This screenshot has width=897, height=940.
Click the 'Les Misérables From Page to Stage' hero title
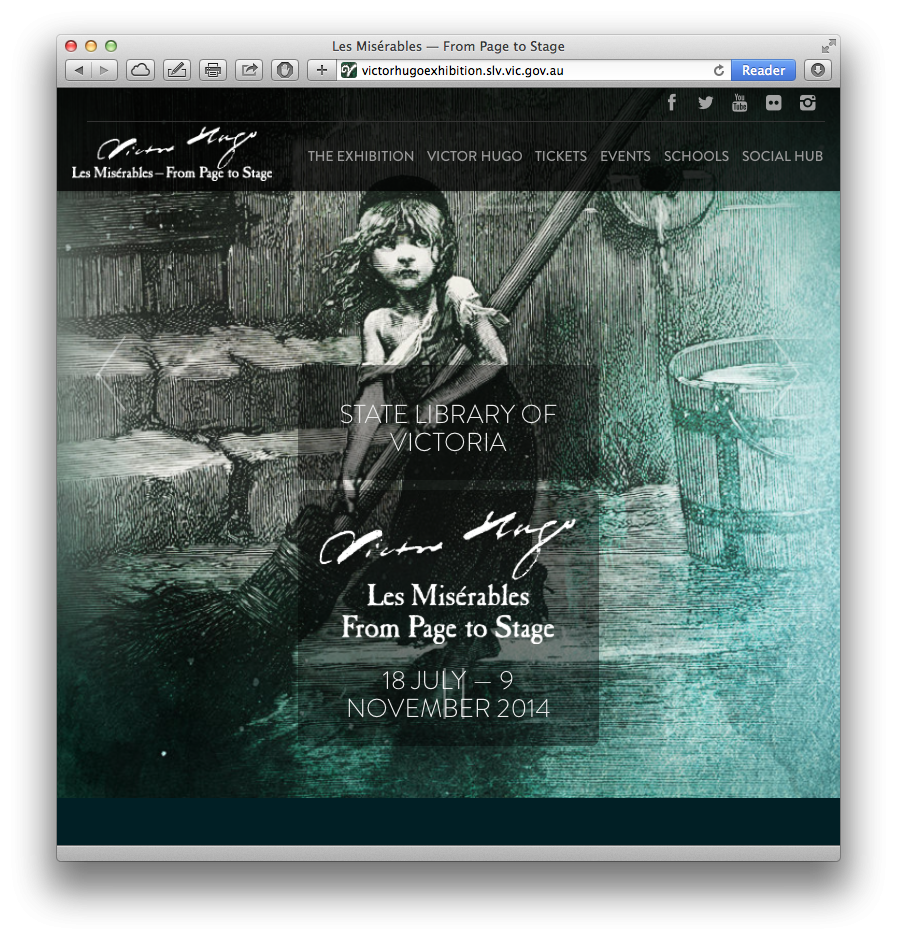(x=448, y=612)
